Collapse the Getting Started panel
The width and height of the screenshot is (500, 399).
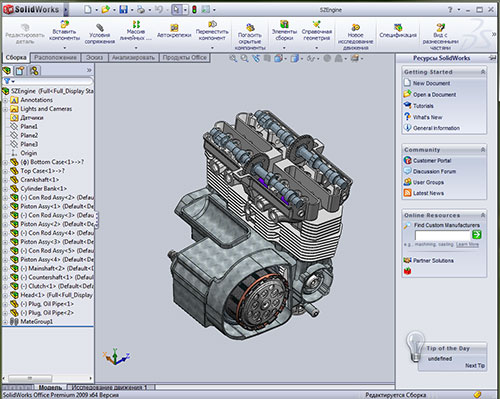[x=483, y=72]
